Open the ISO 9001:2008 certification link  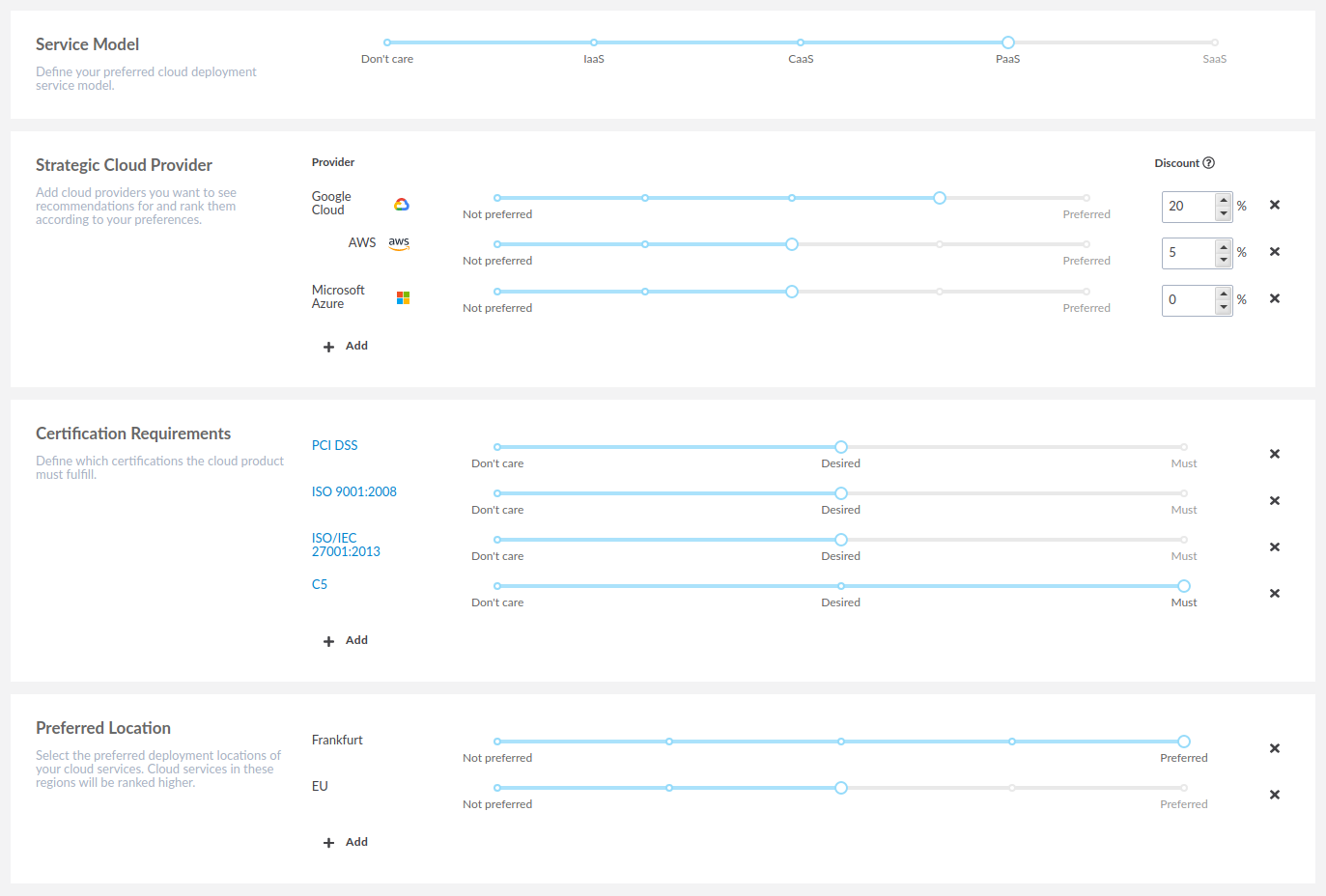(x=353, y=491)
